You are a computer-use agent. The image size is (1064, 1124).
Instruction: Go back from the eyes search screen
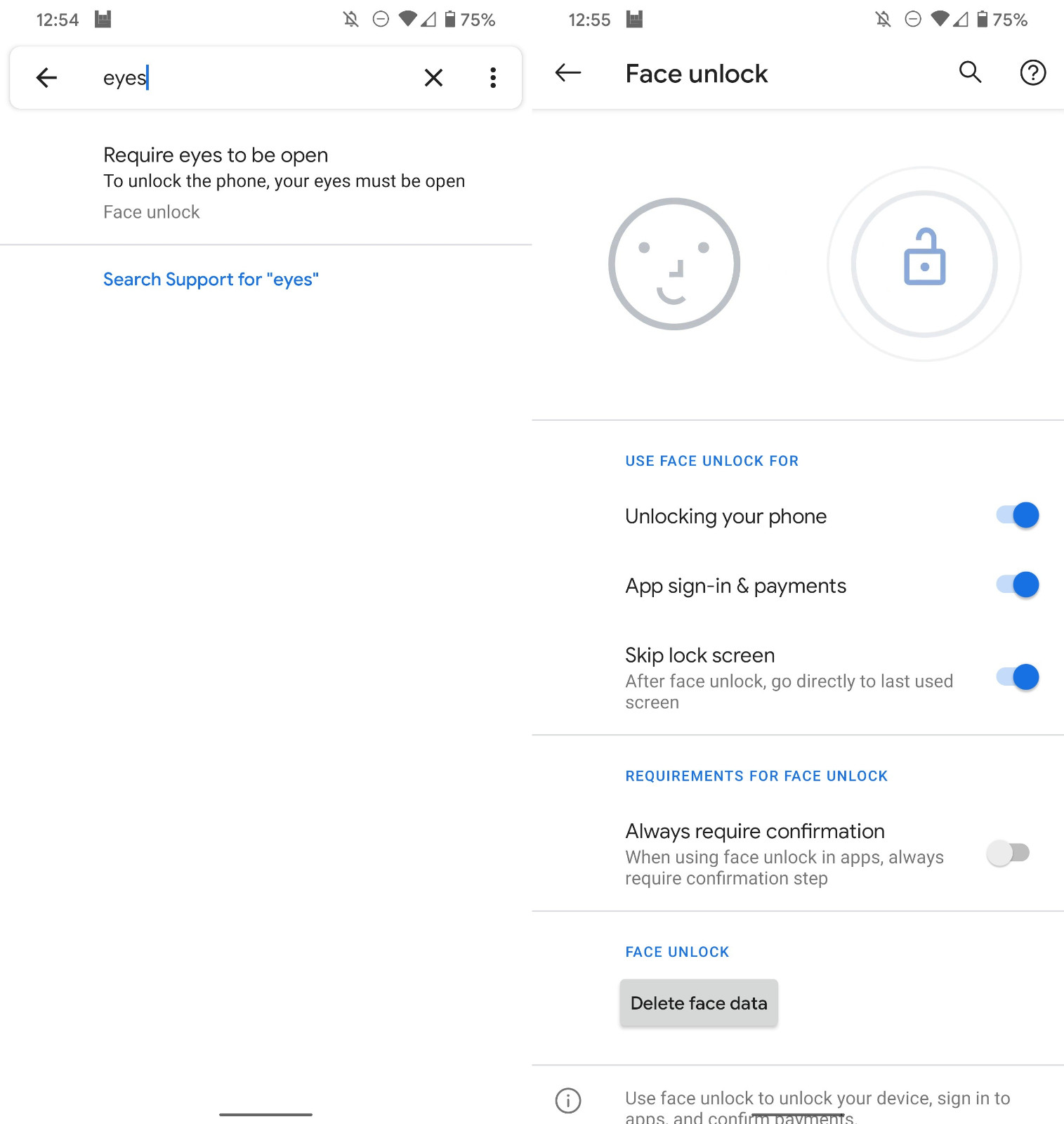(46, 77)
